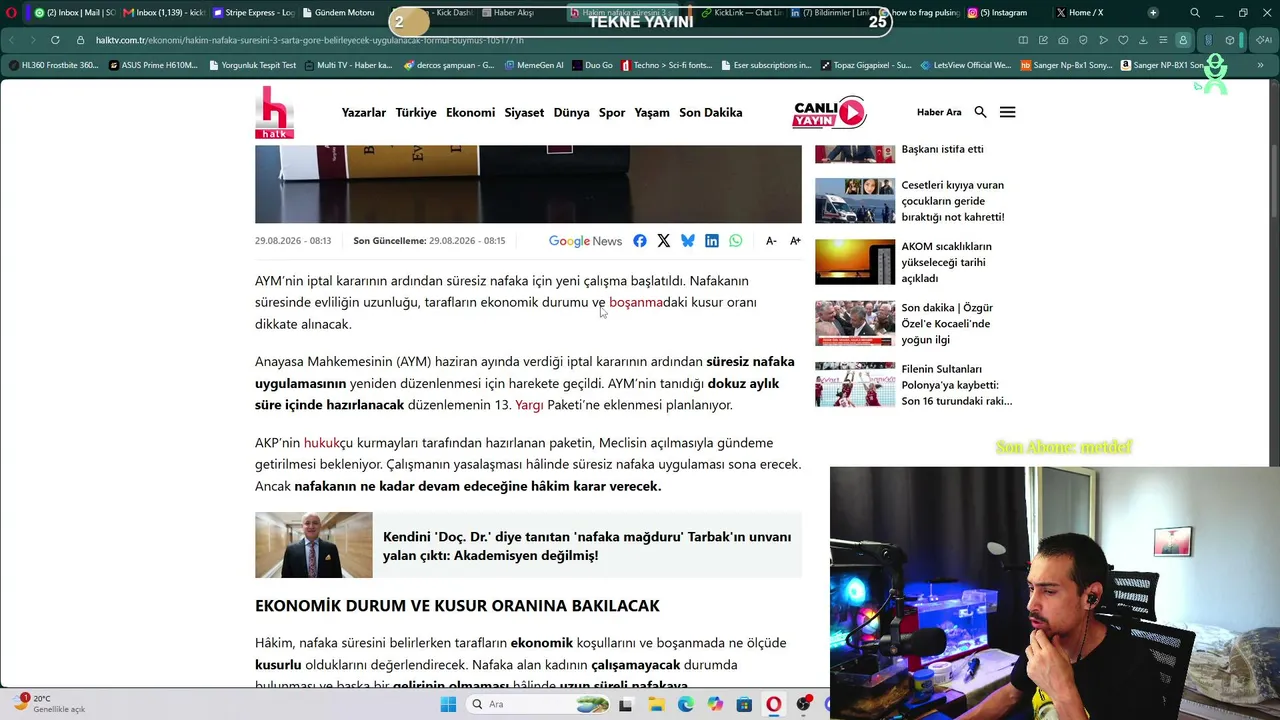
Task: Switch to the Gündem Motoru tab
Action: point(338,13)
